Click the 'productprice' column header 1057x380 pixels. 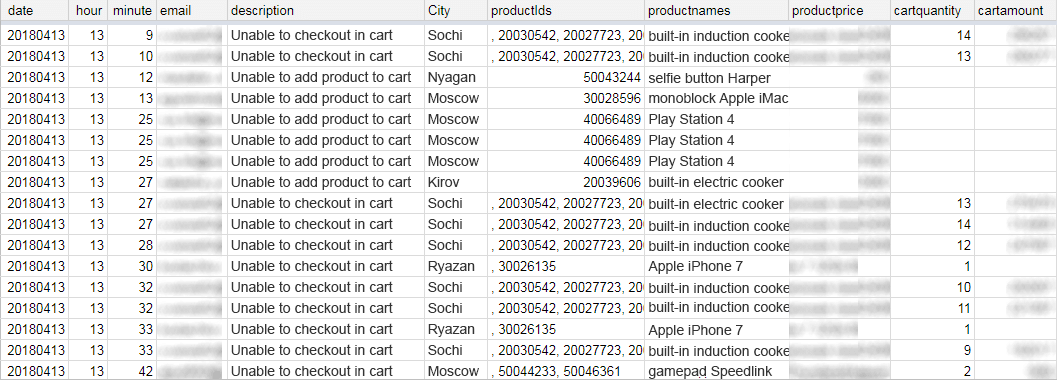(839, 11)
